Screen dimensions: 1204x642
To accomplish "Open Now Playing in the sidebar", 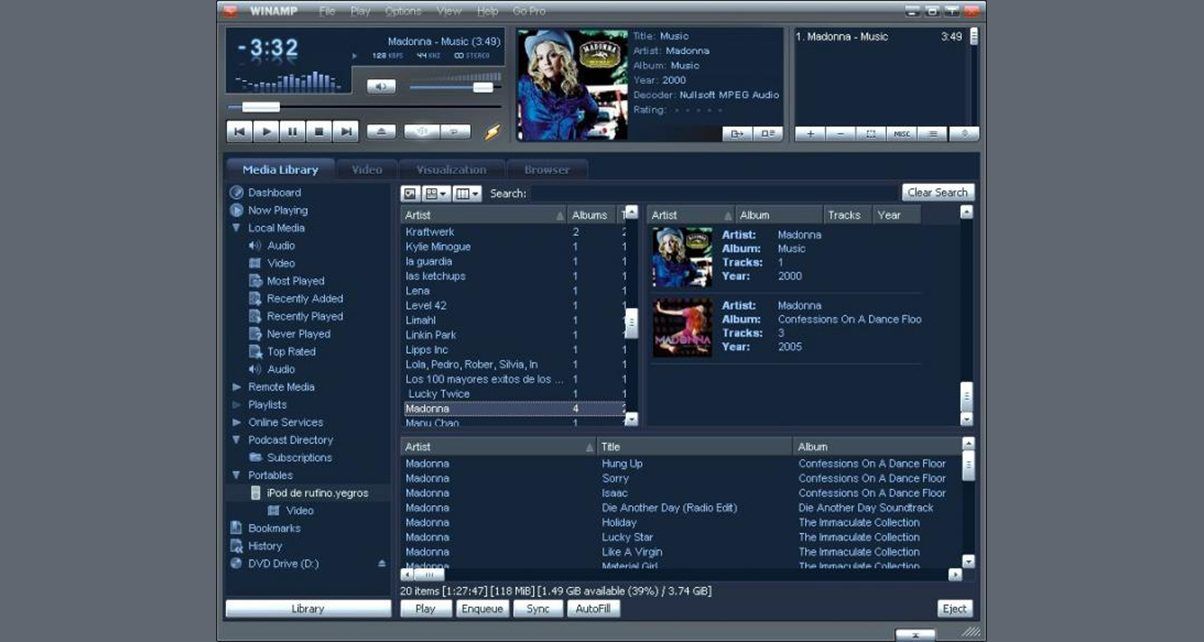I will coord(278,211).
